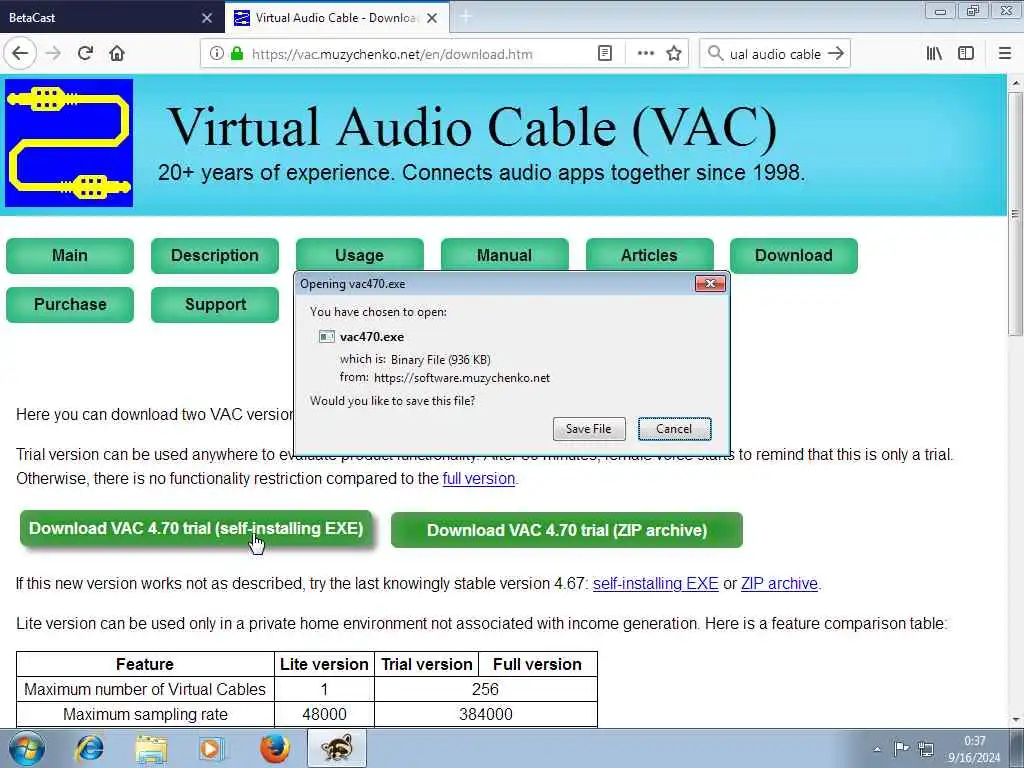Click the browser forward arrow
The height and width of the screenshot is (768, 1024).
54,54
